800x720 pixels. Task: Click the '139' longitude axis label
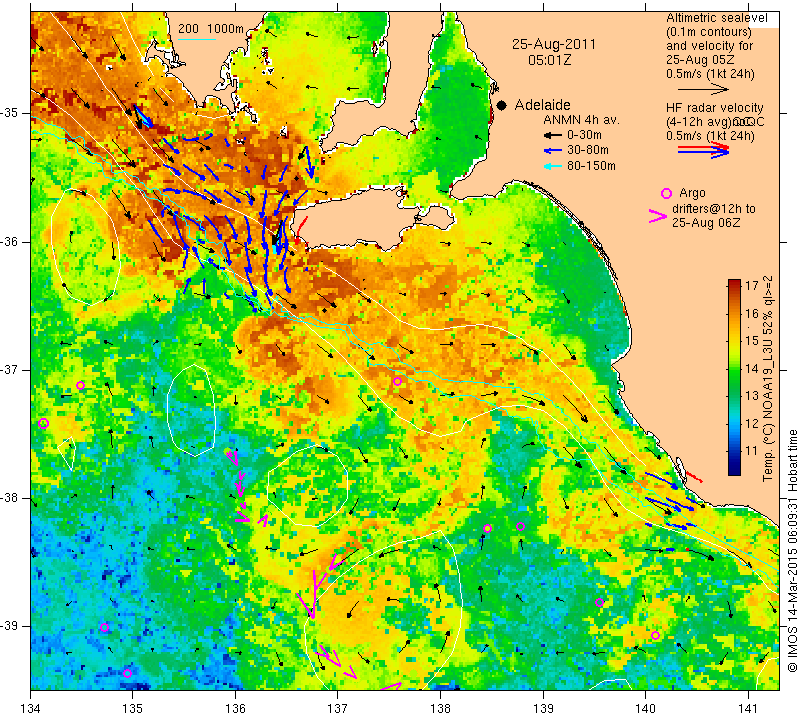point(543,708)
